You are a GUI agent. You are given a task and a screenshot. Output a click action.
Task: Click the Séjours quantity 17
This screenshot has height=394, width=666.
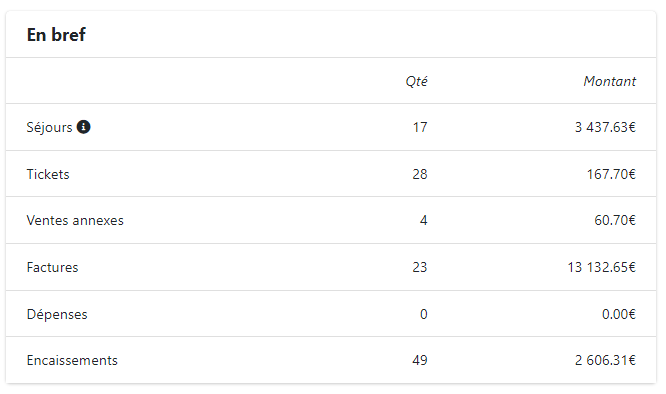(420, 127)
